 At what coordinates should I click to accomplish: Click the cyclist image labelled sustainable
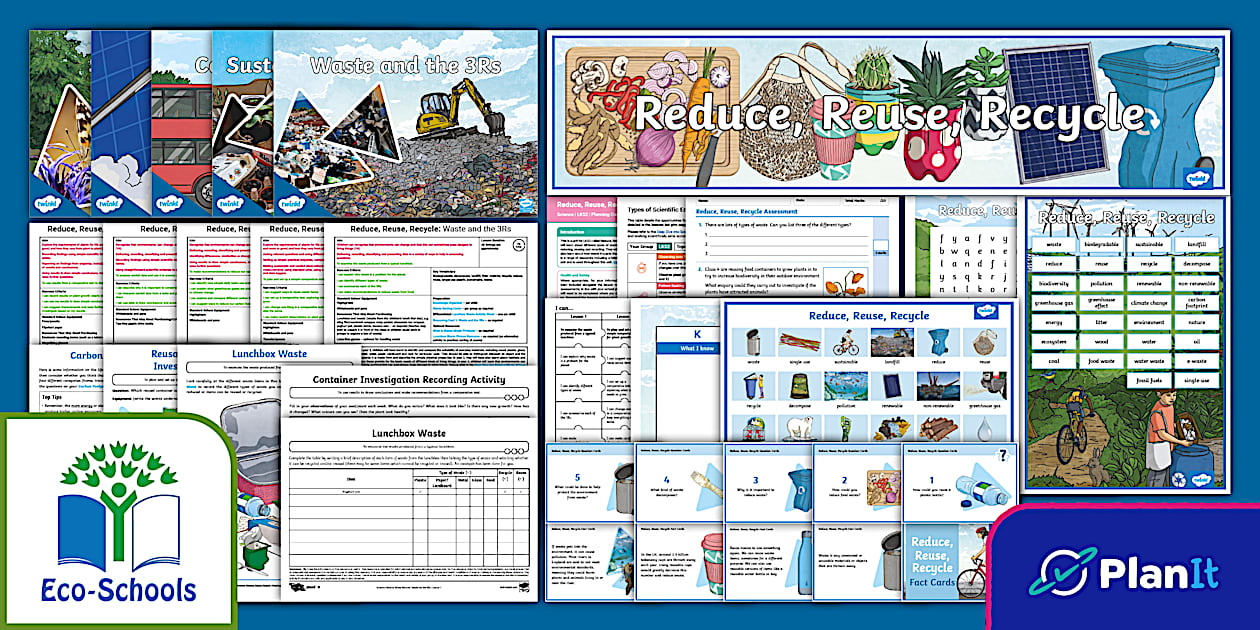[x=844, y=343]
